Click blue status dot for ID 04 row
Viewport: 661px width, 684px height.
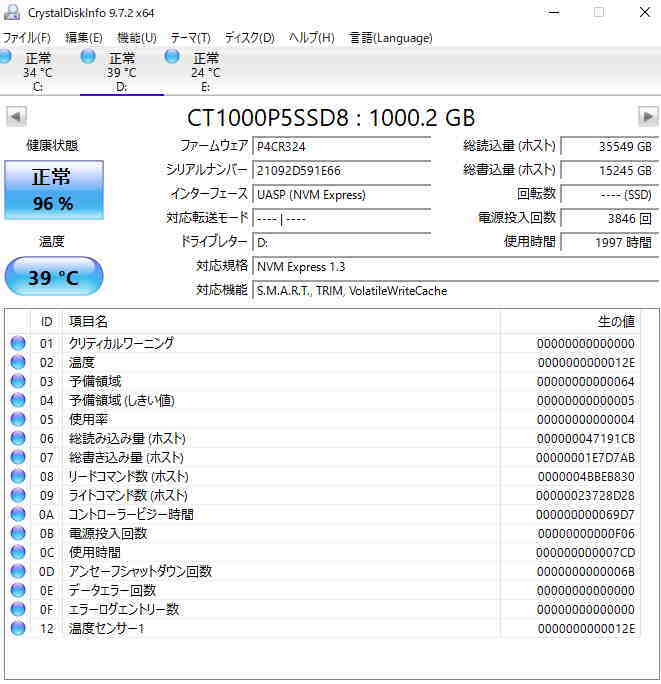tap(18, 400)
